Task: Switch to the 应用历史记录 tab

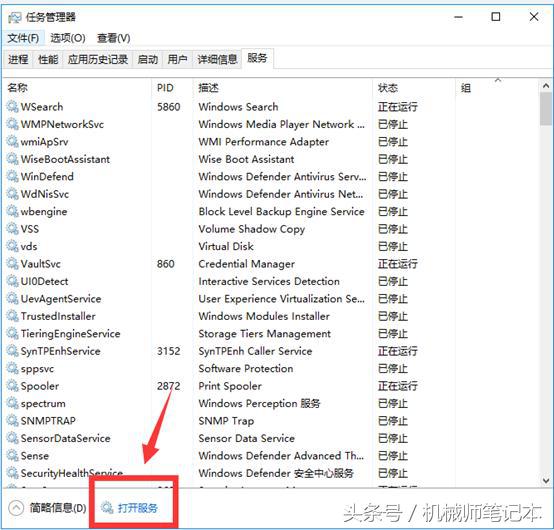Action: [x=98, y=59]
